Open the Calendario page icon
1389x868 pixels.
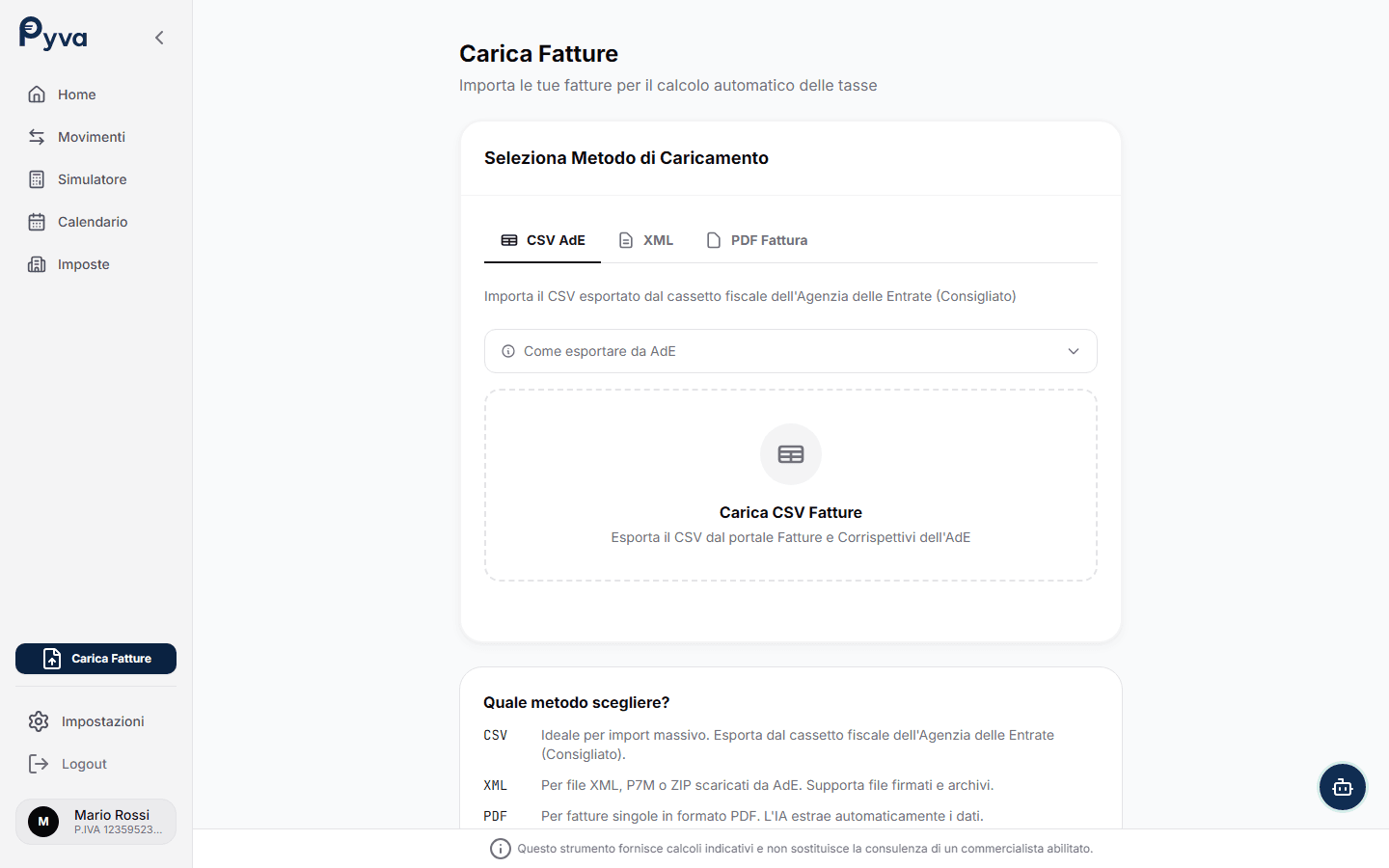coord(37,222)
